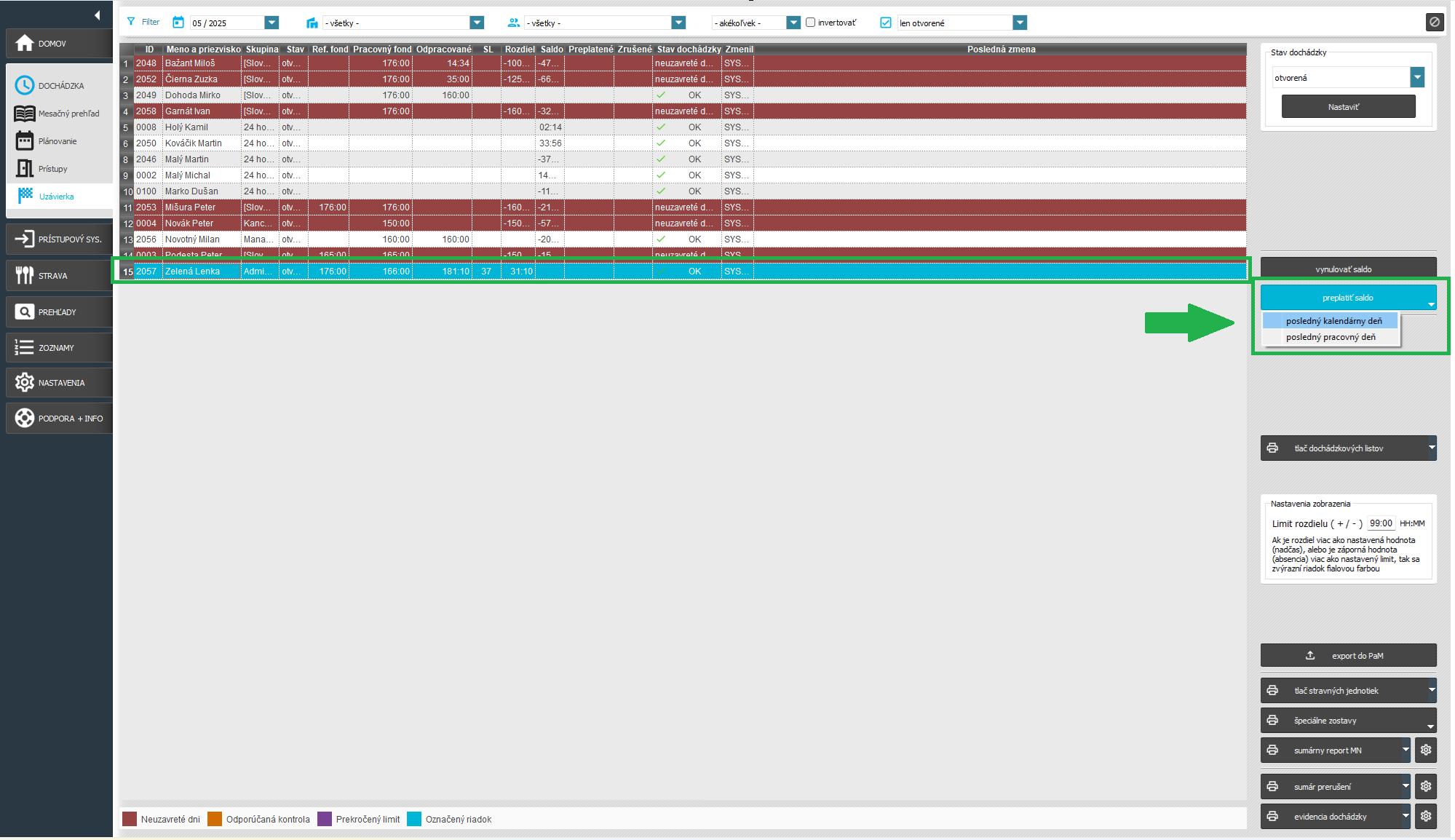The width and height of the screenshot is (1455, 840).
Task: Open Mesačný prehľad in sidebar
Action: point(68,114)
